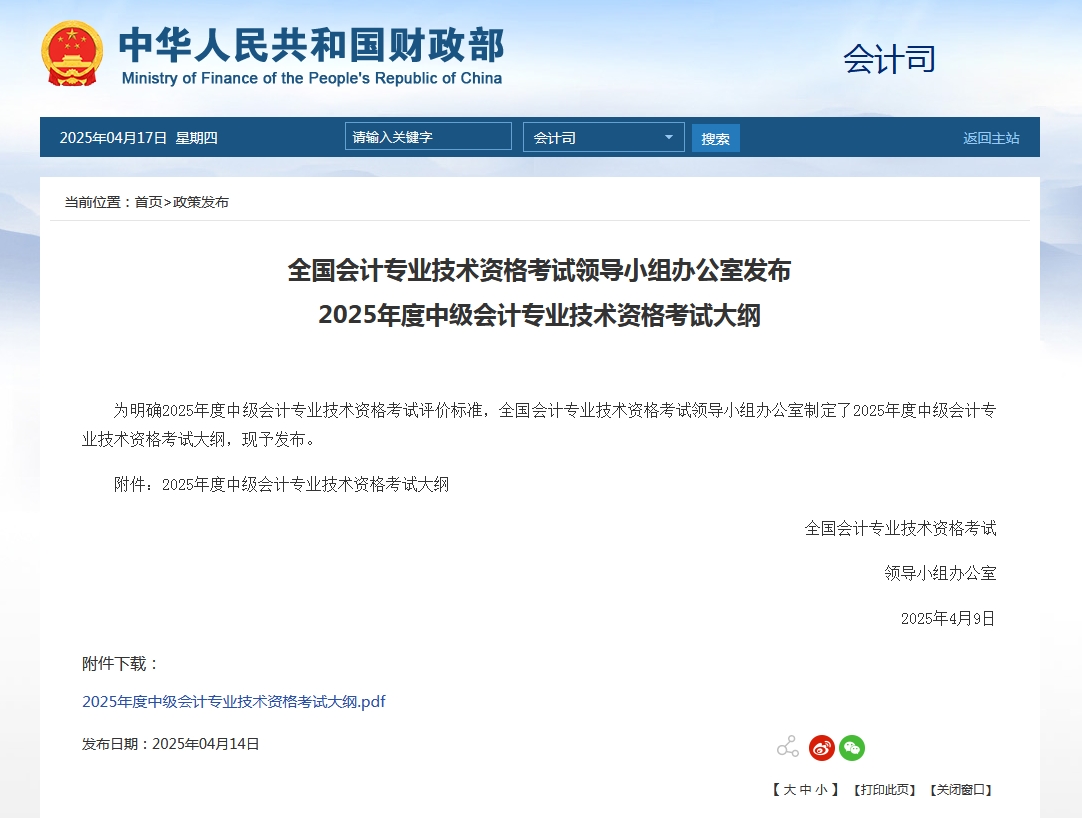Go to 首页 in breadcrumb
Screen dimensions: 1082x818
click(x=148, y=202)
